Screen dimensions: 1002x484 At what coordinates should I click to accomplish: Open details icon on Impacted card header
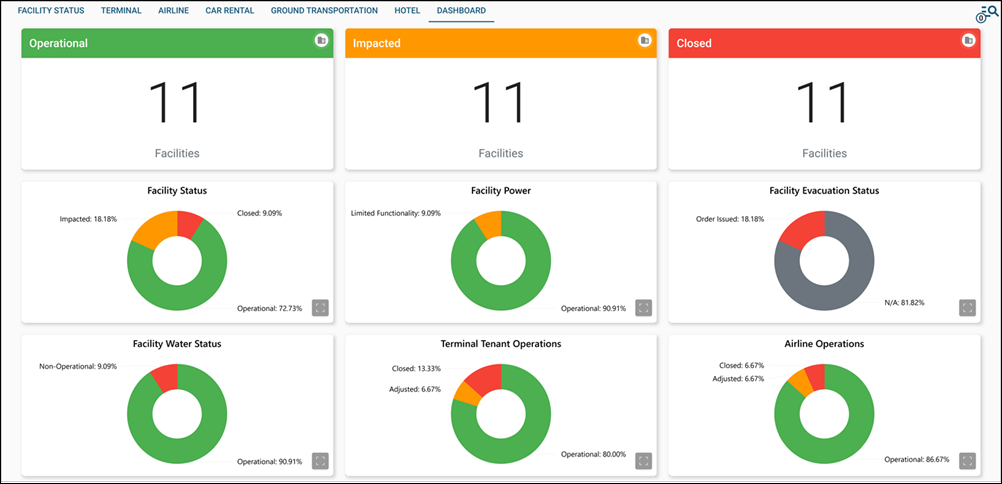click(x=644, y=41)
